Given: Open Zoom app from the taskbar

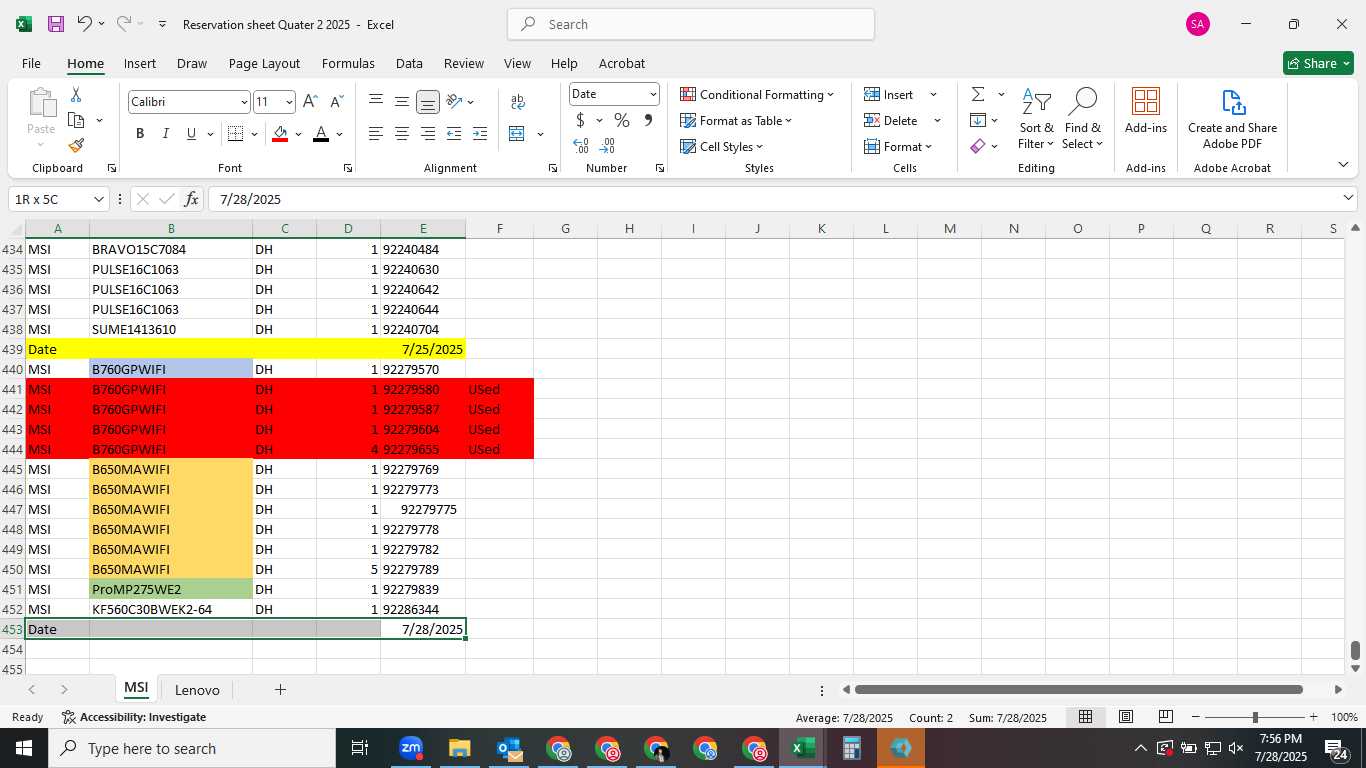Looking at the screenshot, I should (x=411, y=748).
